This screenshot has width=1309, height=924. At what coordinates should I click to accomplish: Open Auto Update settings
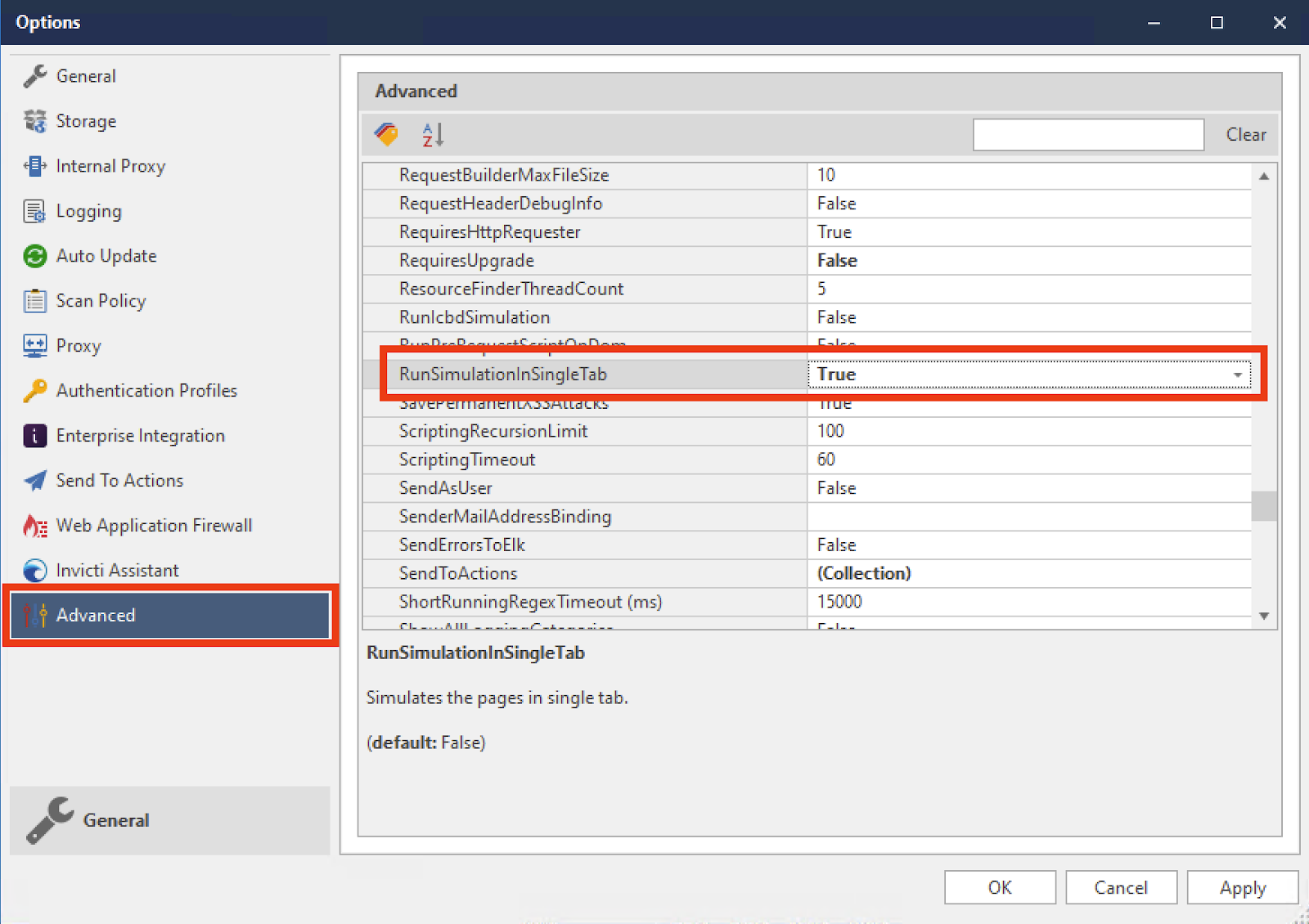[x=106, y=256]
